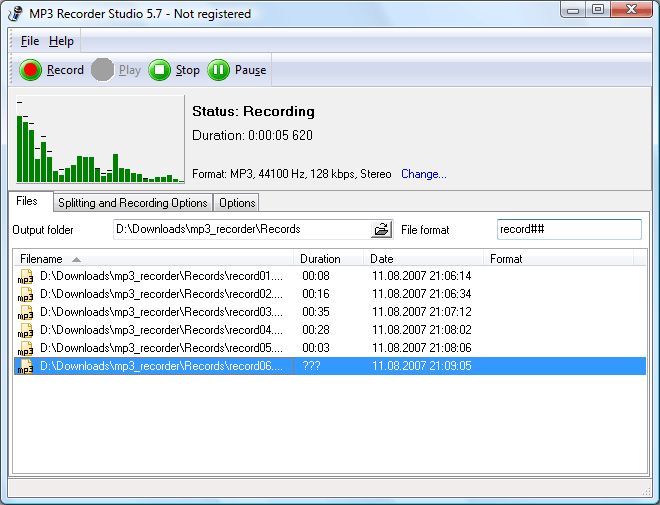Open Splitting and Recording Options tab
The image size is (660, 505).
[133, 203]
